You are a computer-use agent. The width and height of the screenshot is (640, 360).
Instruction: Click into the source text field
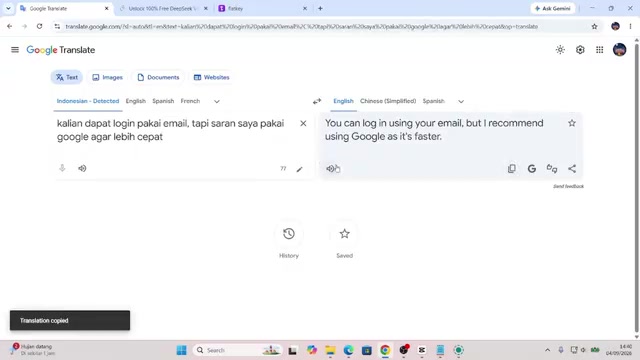pyautogui.click(x=170, y=130)
